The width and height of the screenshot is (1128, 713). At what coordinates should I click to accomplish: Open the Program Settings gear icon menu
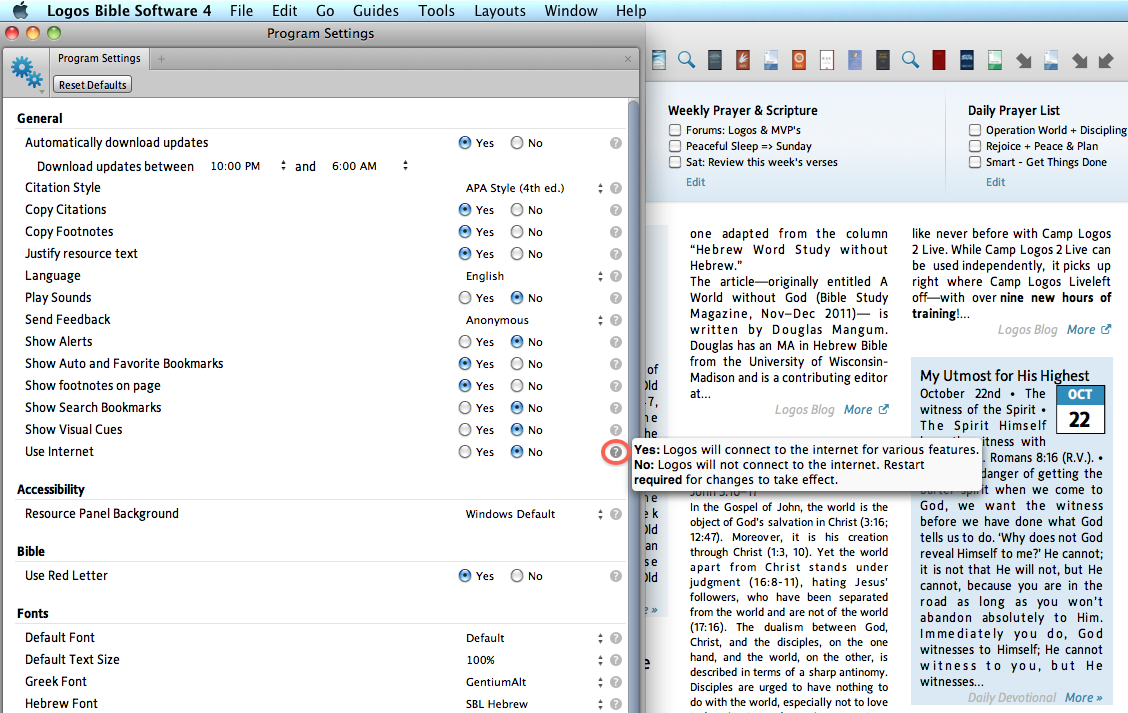coord(27,73)
